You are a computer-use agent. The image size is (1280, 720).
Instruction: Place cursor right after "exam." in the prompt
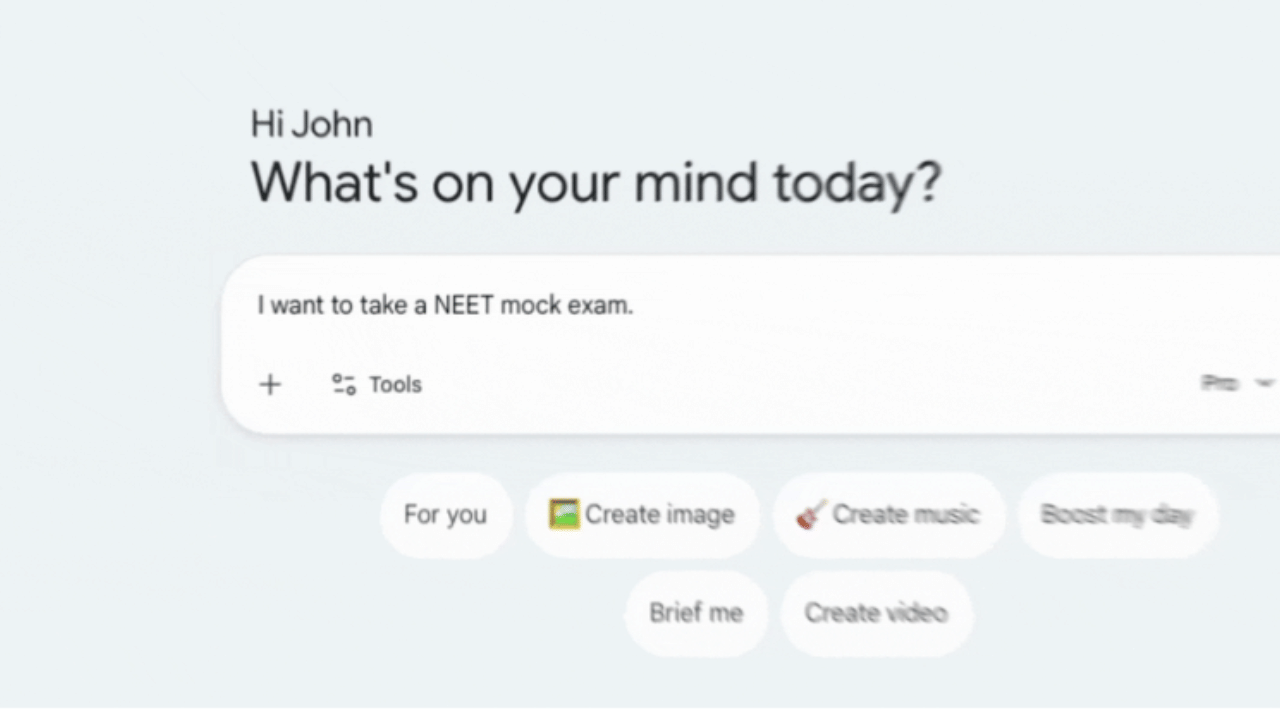[x=635, y=306]
